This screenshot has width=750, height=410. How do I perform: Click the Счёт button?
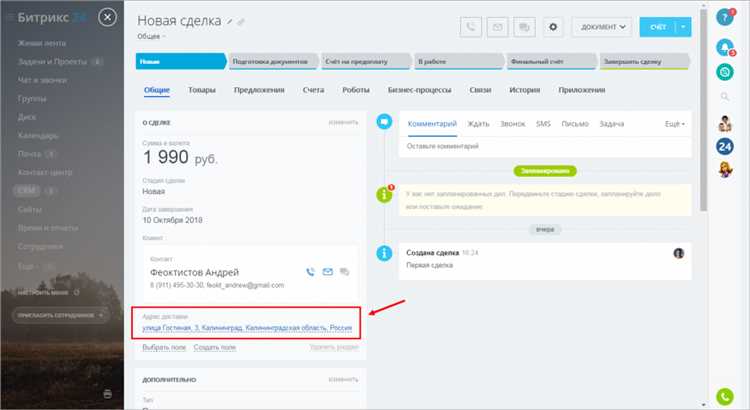pos(658,27)
